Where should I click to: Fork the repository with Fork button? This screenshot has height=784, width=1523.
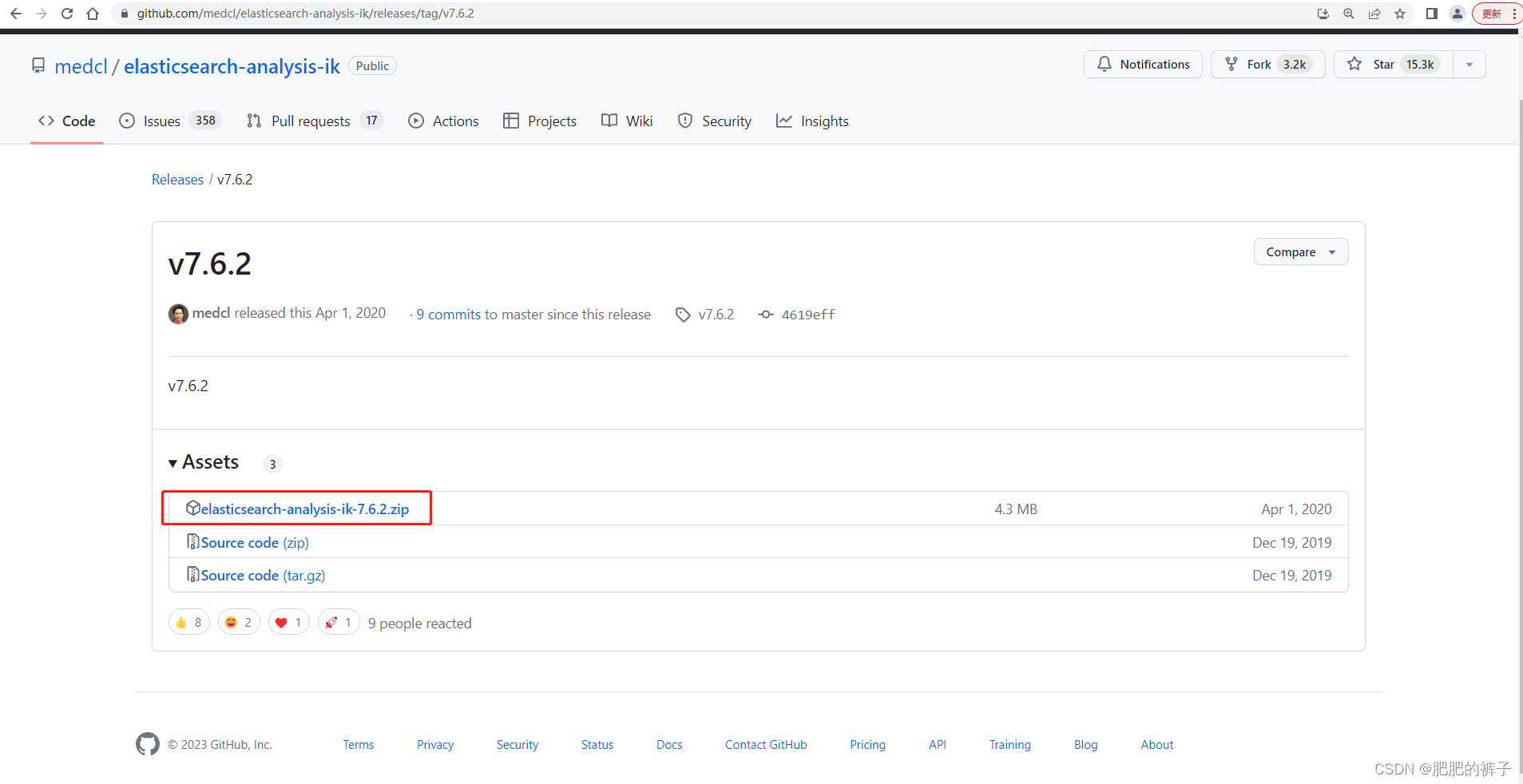click(x=1267, y=65)
